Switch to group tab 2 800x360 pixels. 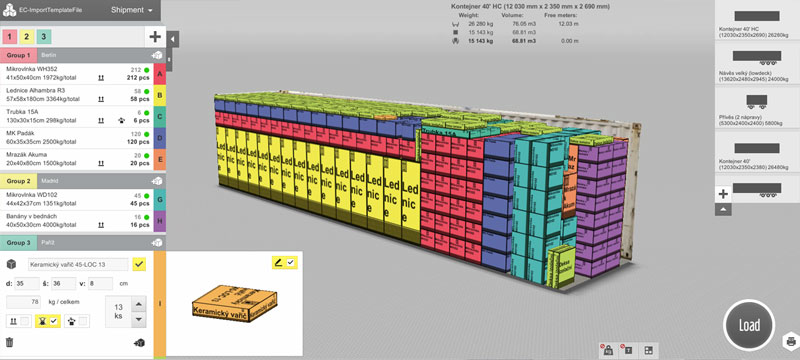tap(27, 36)
